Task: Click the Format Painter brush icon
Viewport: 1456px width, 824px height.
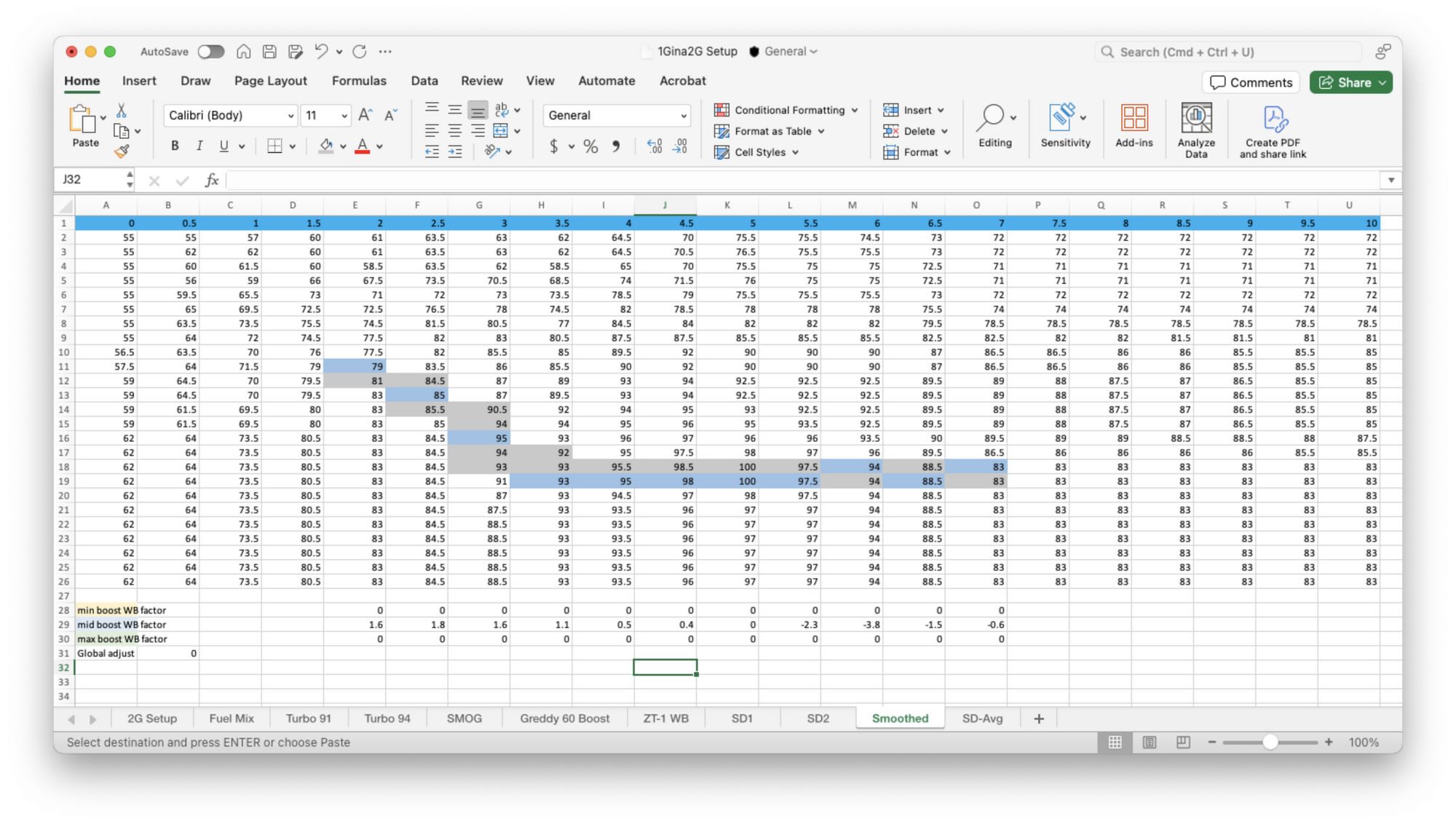Action: [122, 151]
